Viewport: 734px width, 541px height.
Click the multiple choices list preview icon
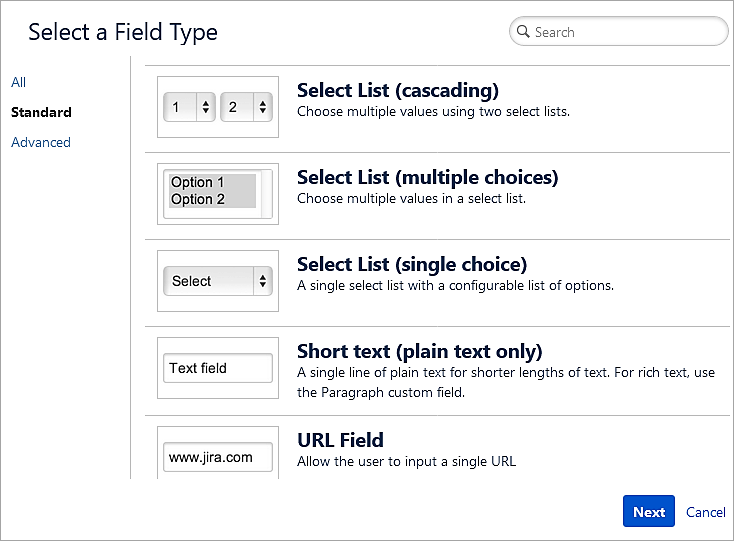click(x=218, y=194)
